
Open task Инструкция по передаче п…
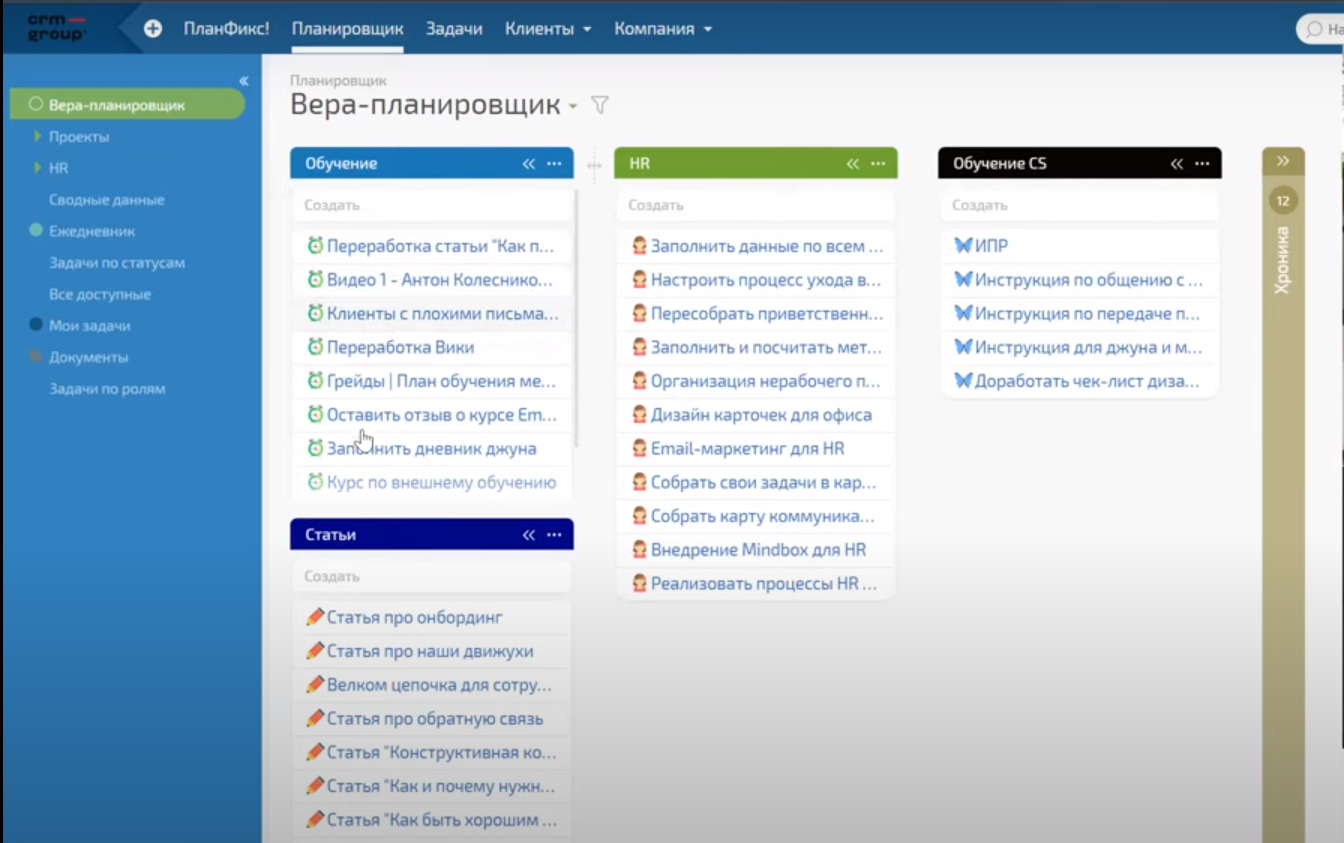pos(1088,313)
